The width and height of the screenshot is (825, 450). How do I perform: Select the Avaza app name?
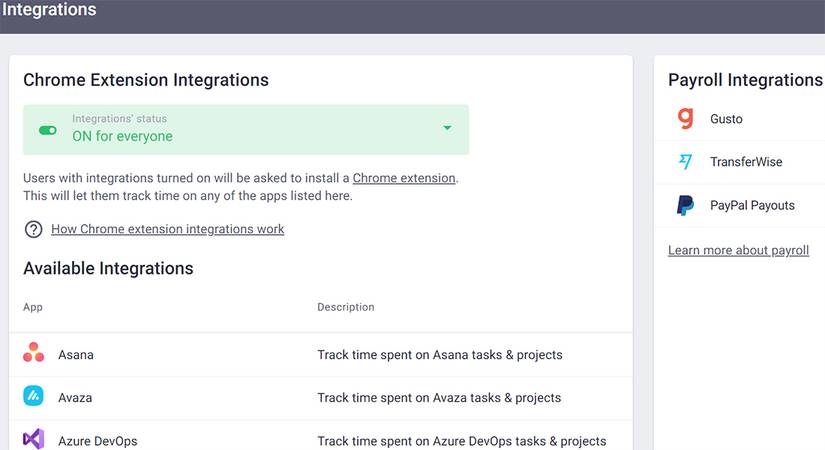pyautogui.click(x=75, y=398)
